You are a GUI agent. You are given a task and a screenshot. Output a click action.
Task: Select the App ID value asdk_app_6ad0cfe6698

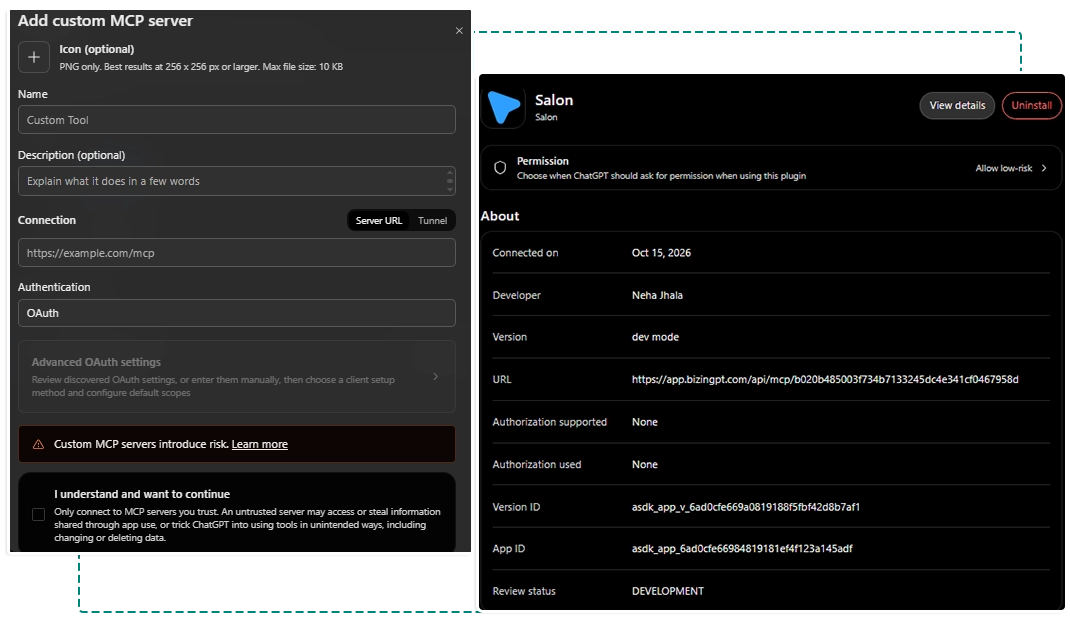click(742, 549)
